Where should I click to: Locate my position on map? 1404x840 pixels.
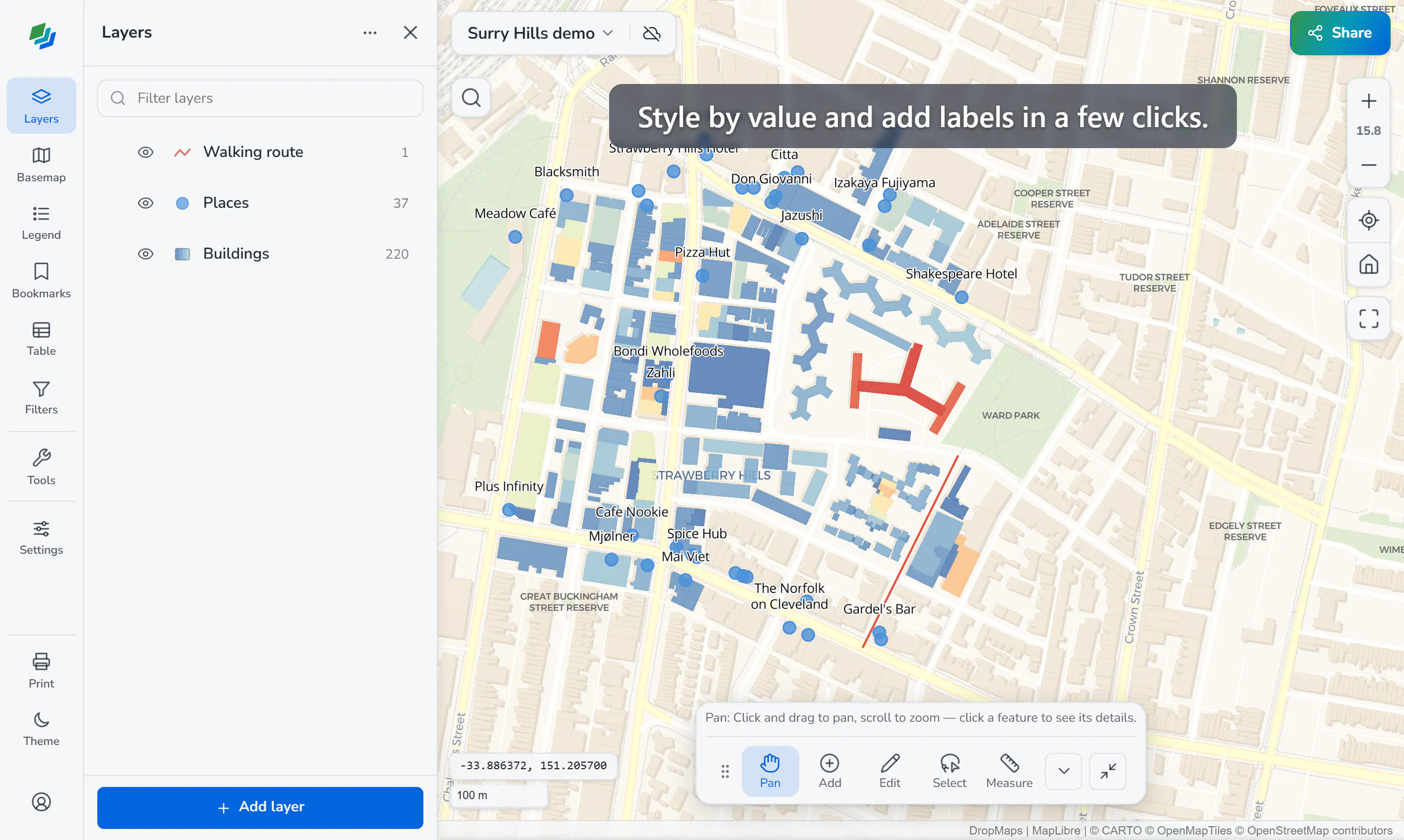coord(1368,220)
